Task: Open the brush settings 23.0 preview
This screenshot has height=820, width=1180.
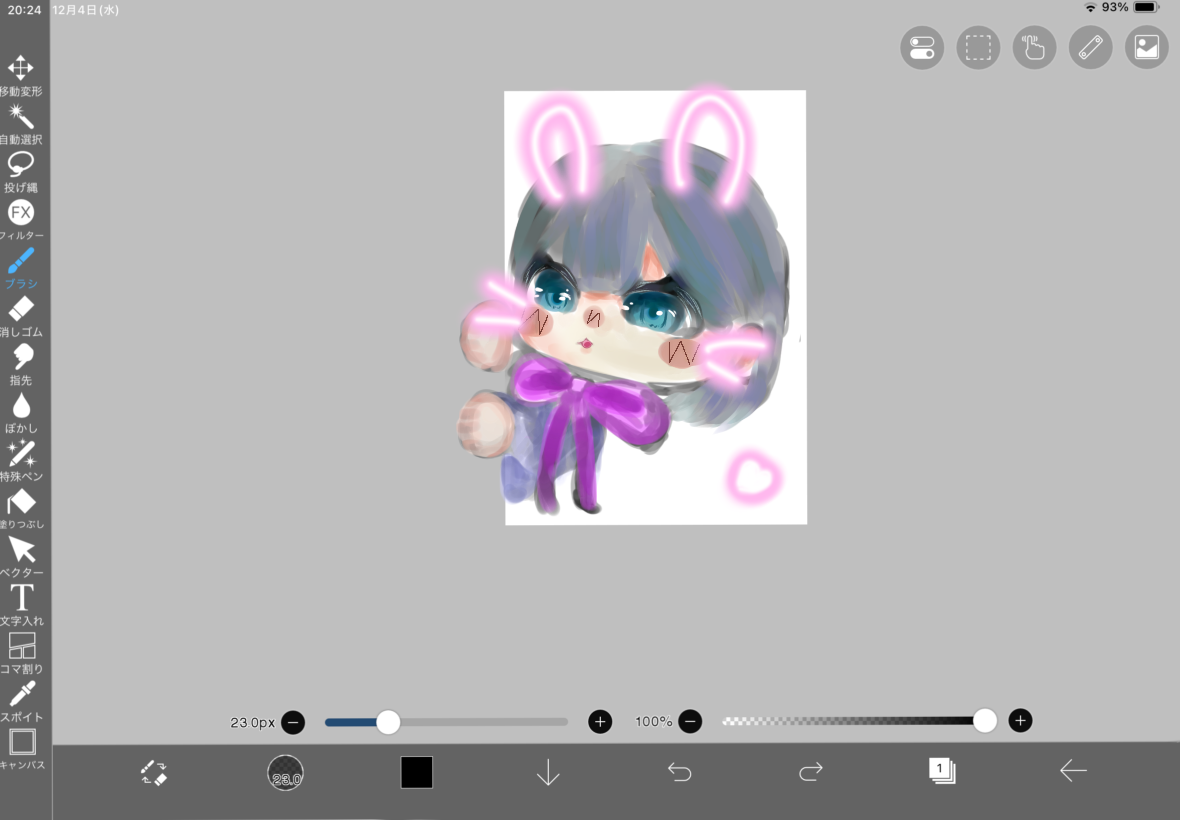Action: pyautogui.click(x=285, y=772)
